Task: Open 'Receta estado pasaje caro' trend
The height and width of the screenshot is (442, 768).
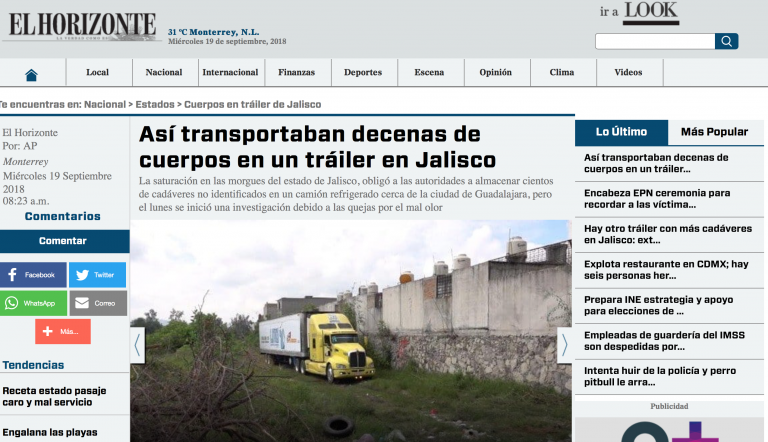Action: (54, 396)
